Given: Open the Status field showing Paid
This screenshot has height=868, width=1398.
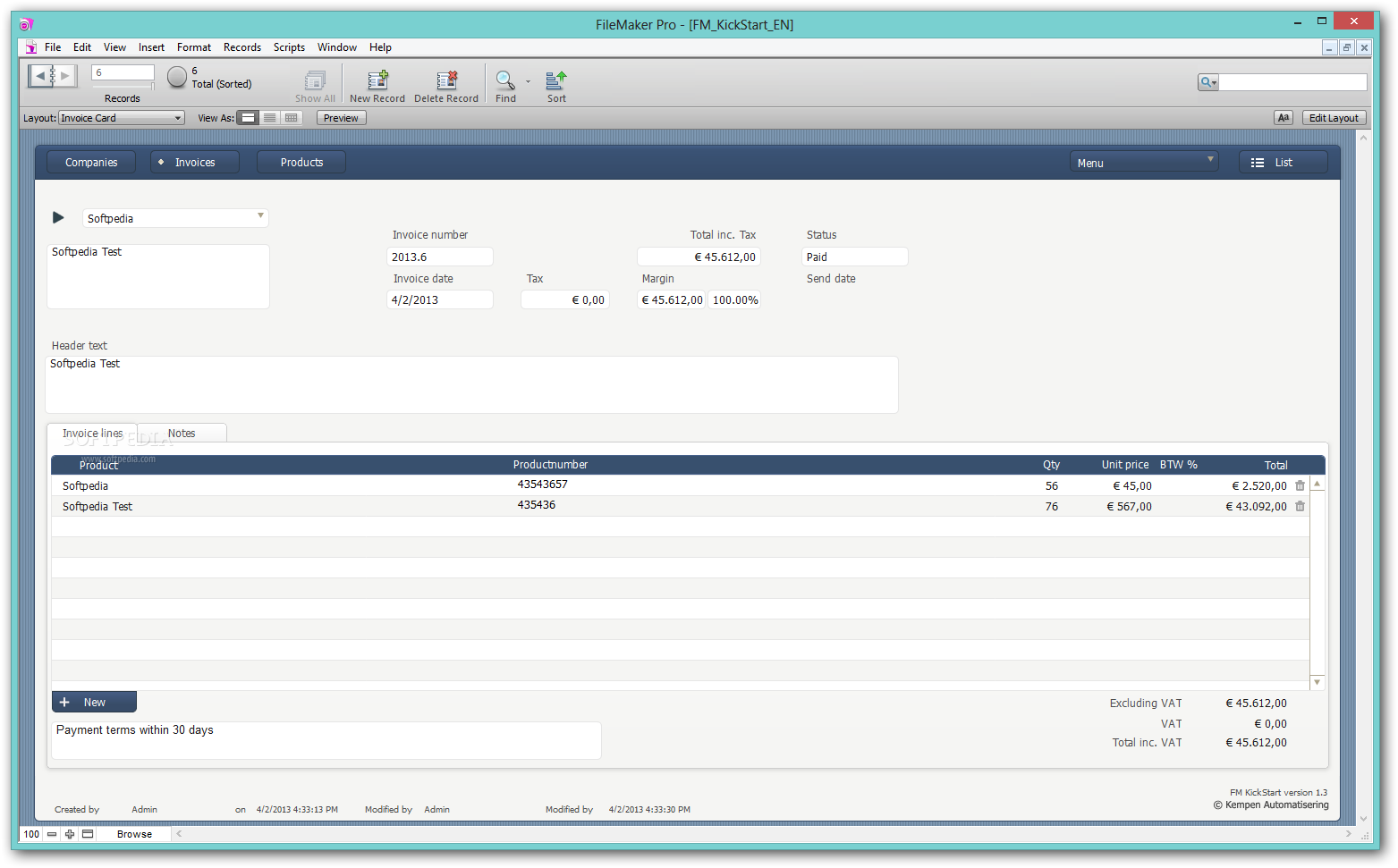Looking at the screenshot, I should (x=855, y=257).
